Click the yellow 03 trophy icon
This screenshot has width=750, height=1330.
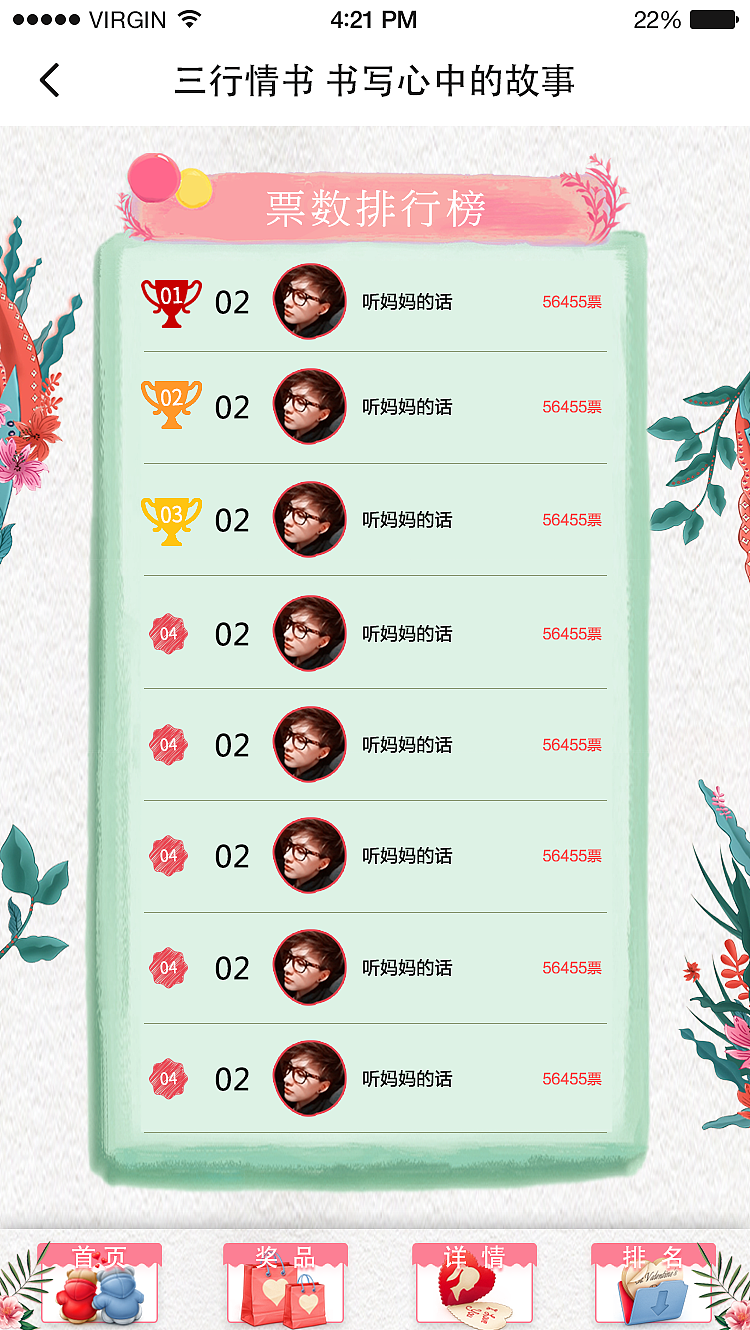(171, 520)
